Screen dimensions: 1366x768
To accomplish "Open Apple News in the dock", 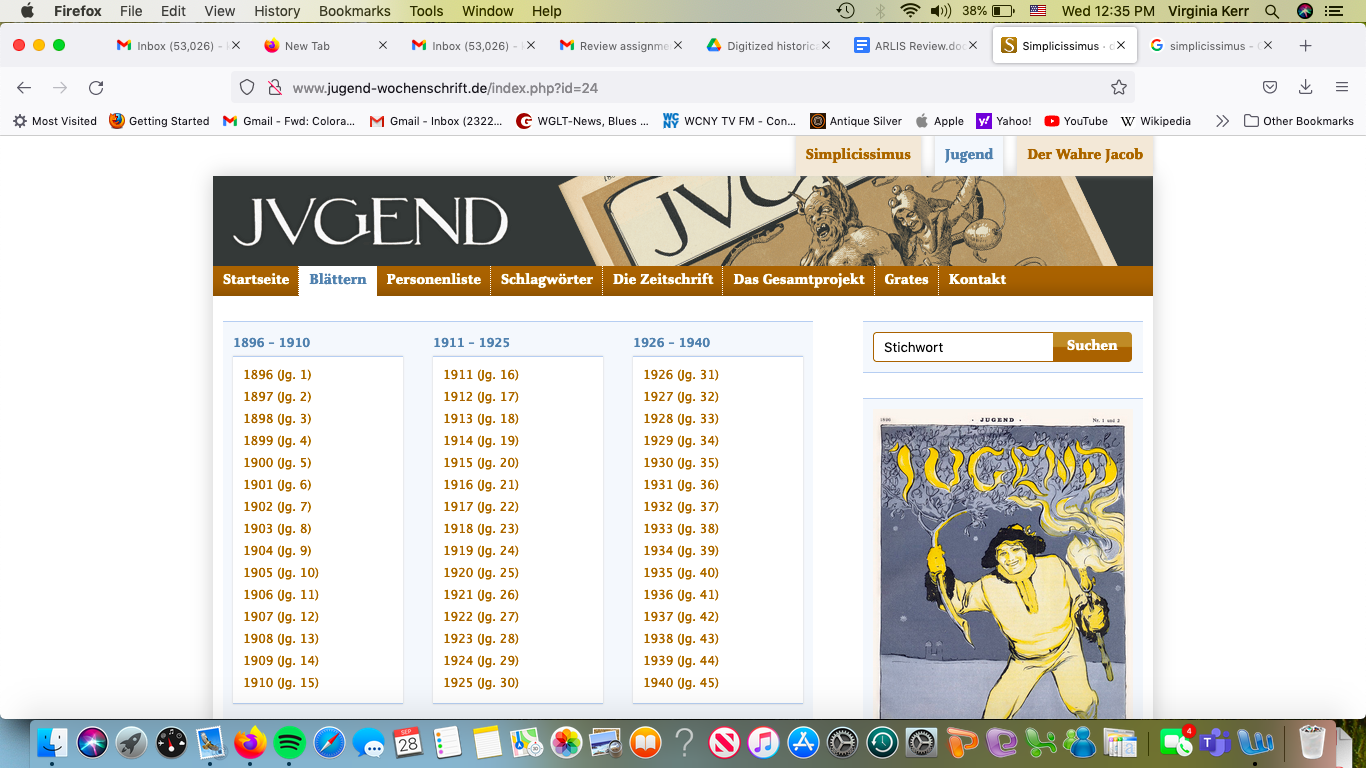I will 724,742.
